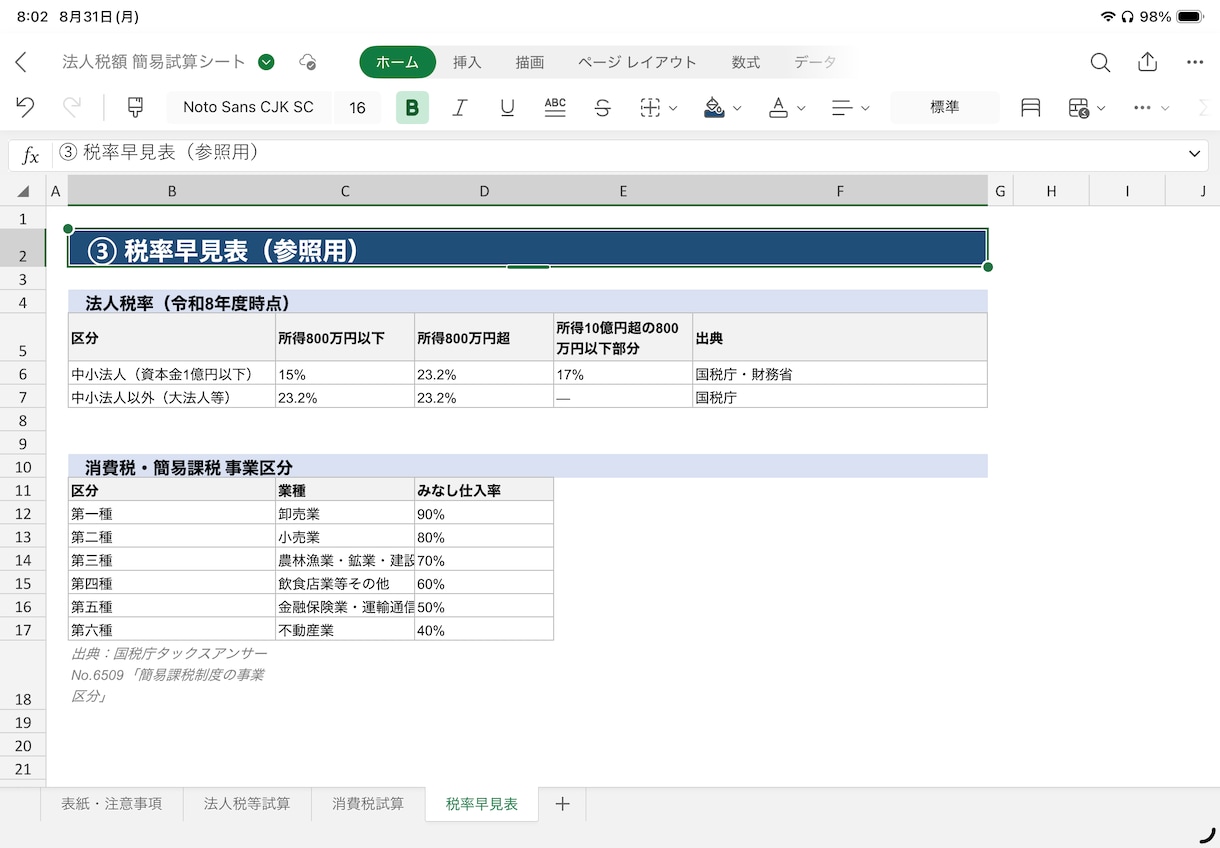
Task: Click the text alignment icon
Action: click(x=842, y=108)
